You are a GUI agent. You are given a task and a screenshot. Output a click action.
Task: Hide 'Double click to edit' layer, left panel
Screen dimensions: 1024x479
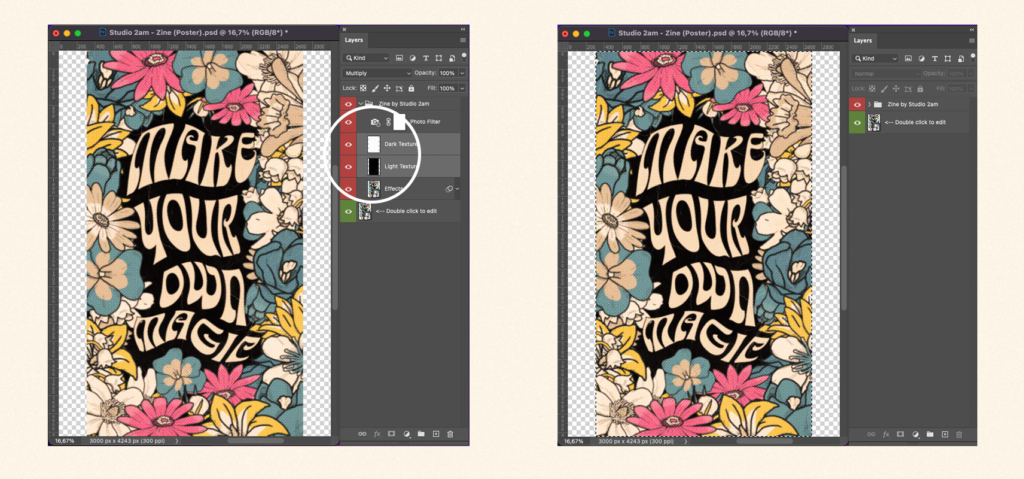click(348, 211)
